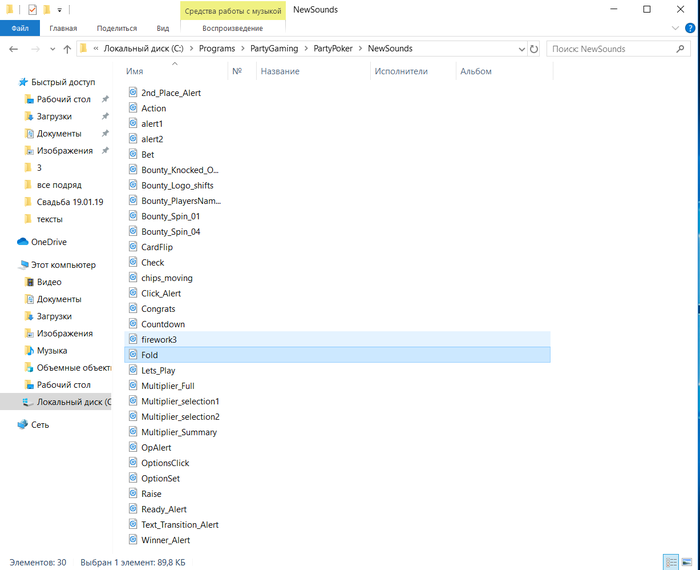Click the Raise sound file icon
This screenshot has height=570, width=700.
pyautogui.click(x=133, y=493)
